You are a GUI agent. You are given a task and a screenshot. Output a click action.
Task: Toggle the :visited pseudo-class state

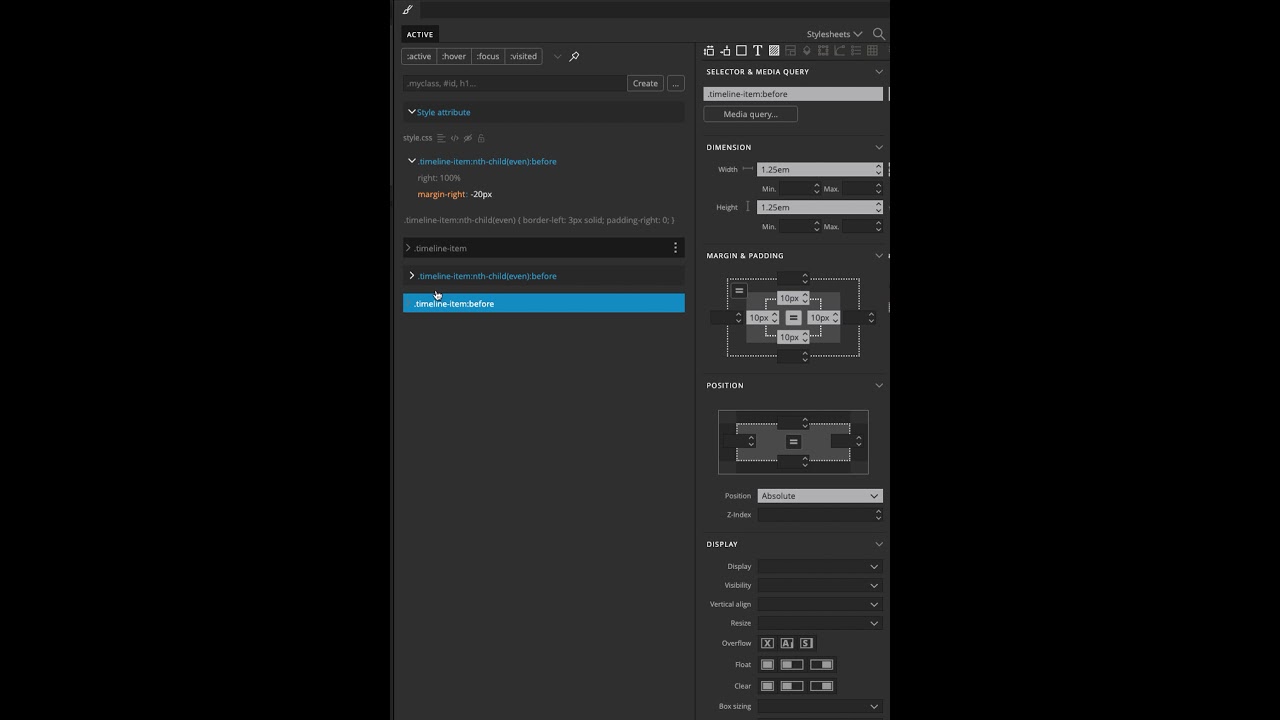click(524, 57)
